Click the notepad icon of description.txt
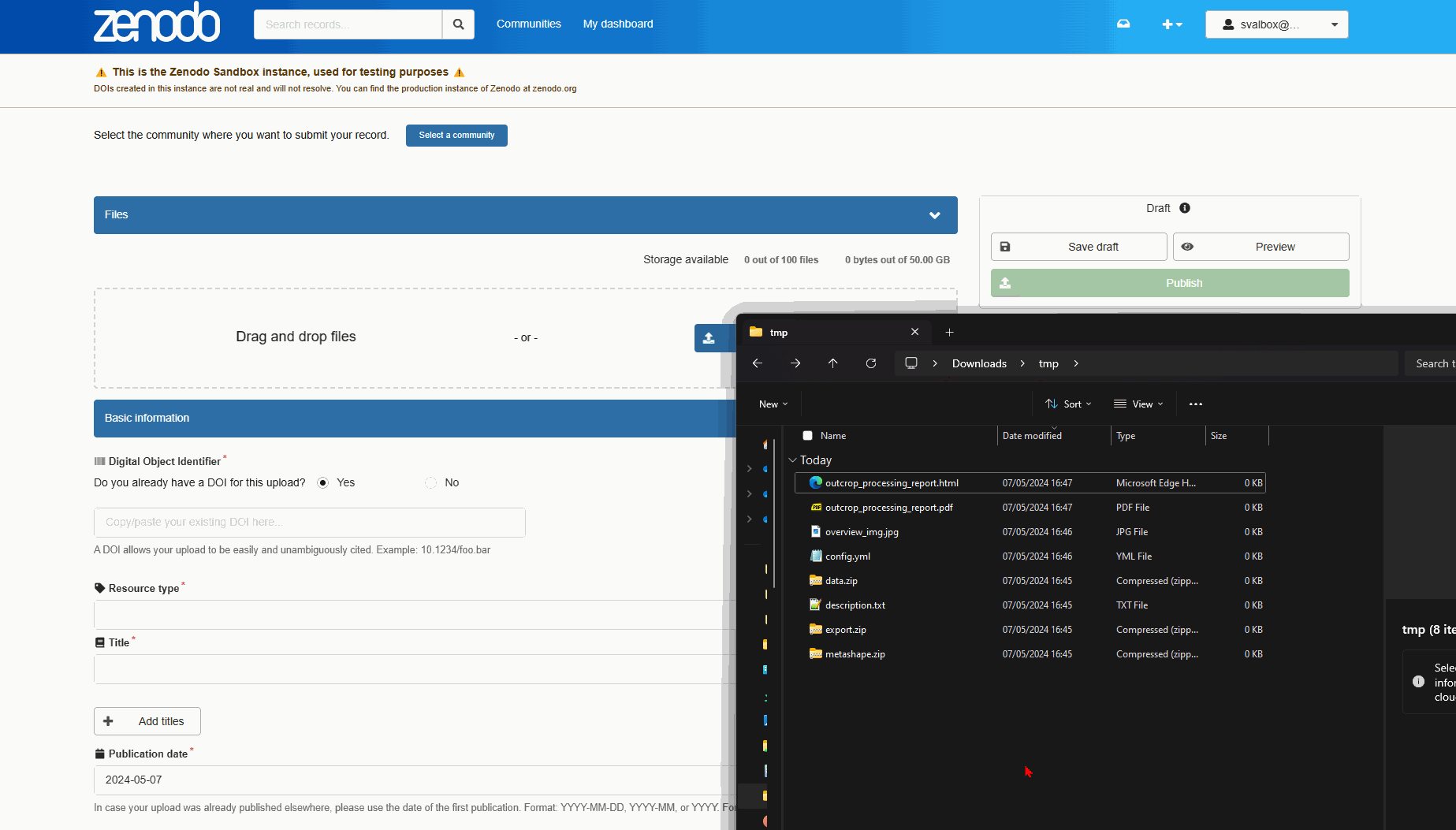 click(x=816, y=605)
